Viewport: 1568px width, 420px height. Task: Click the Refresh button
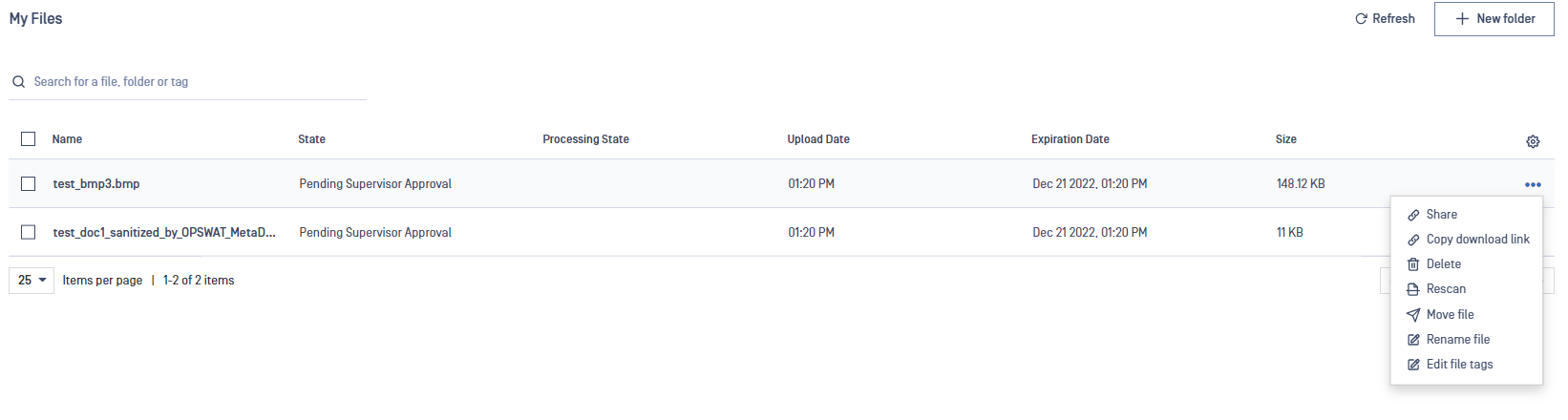(1385, 19)
